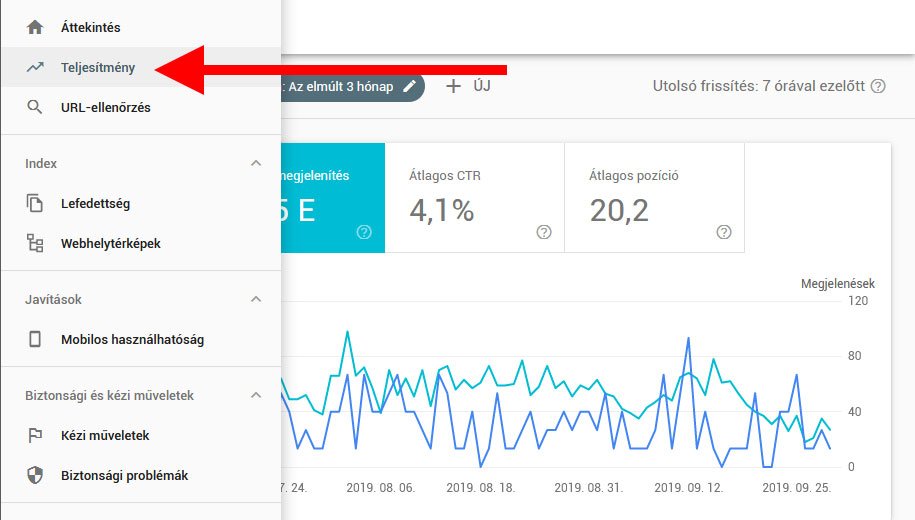
Task: Collapse the Index section
Action: (x=256, y=163)
